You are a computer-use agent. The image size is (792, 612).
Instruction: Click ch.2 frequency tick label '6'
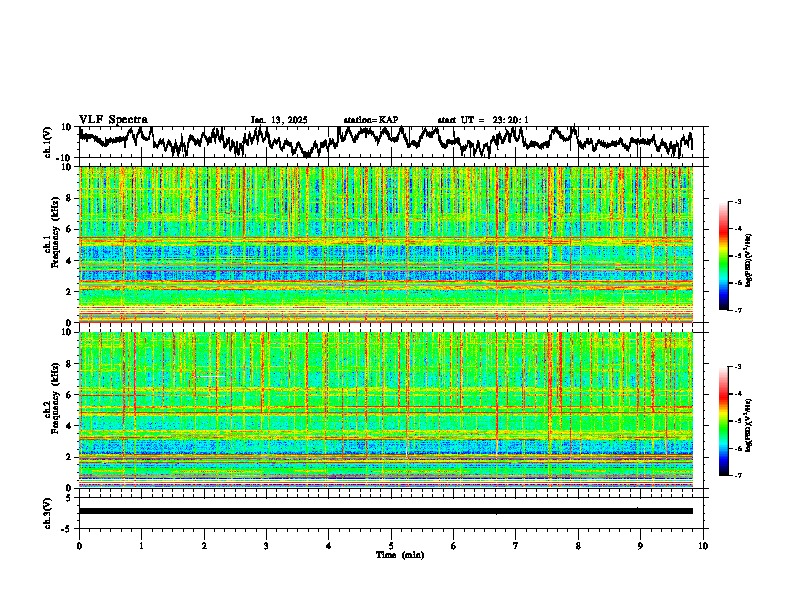pyautogui.click(x=70, y=395)
